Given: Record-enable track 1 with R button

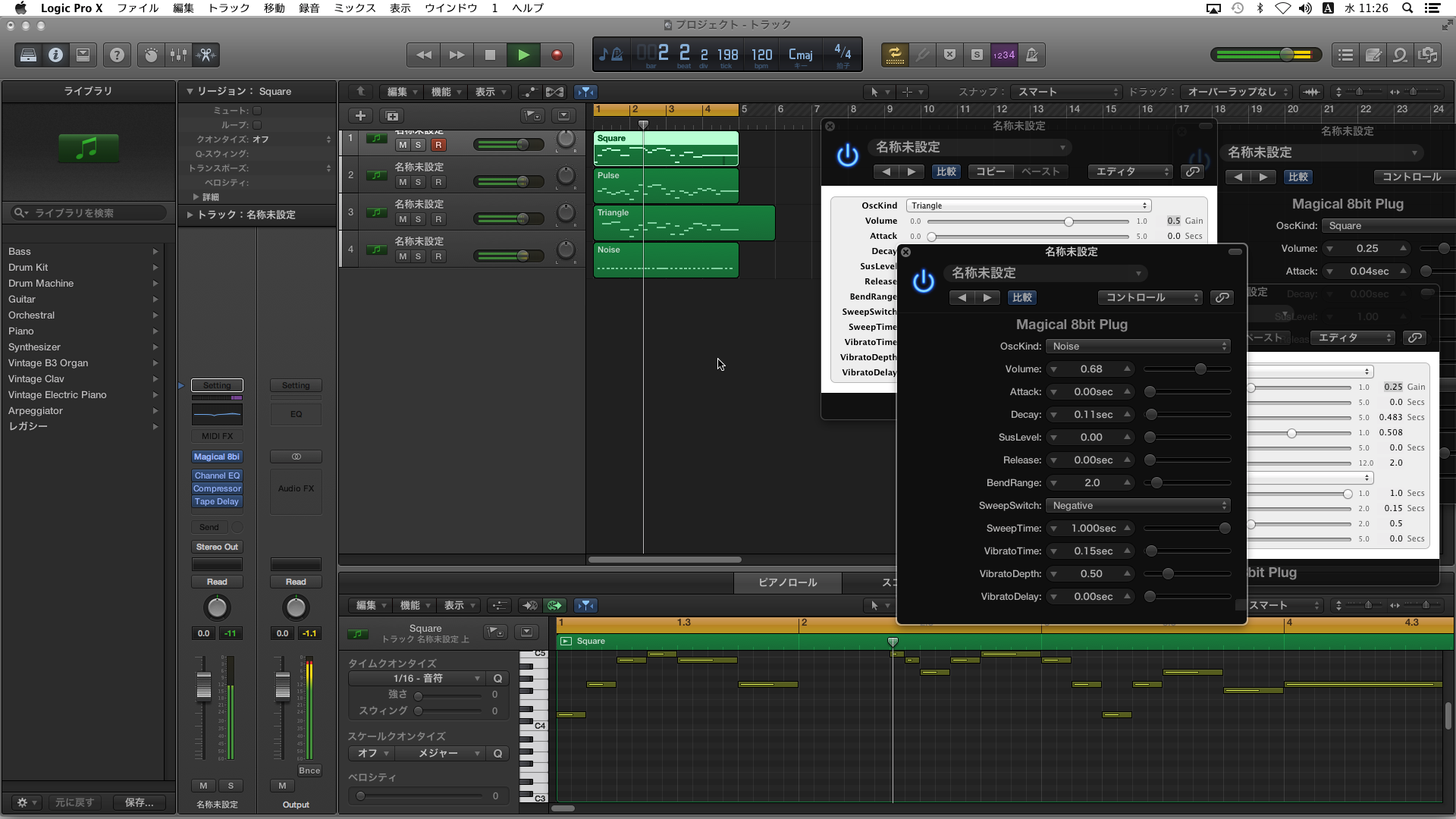Looking at the screenshot, I should click(x=438, y=145).
